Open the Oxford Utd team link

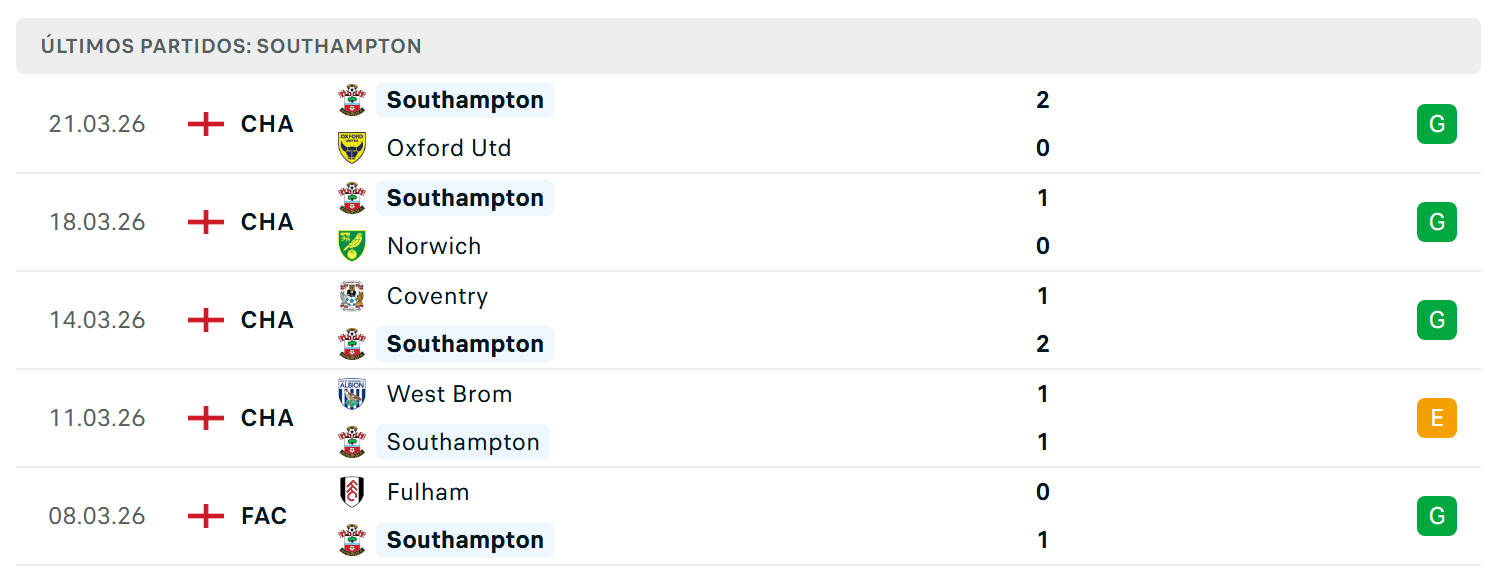pos(449,148)
